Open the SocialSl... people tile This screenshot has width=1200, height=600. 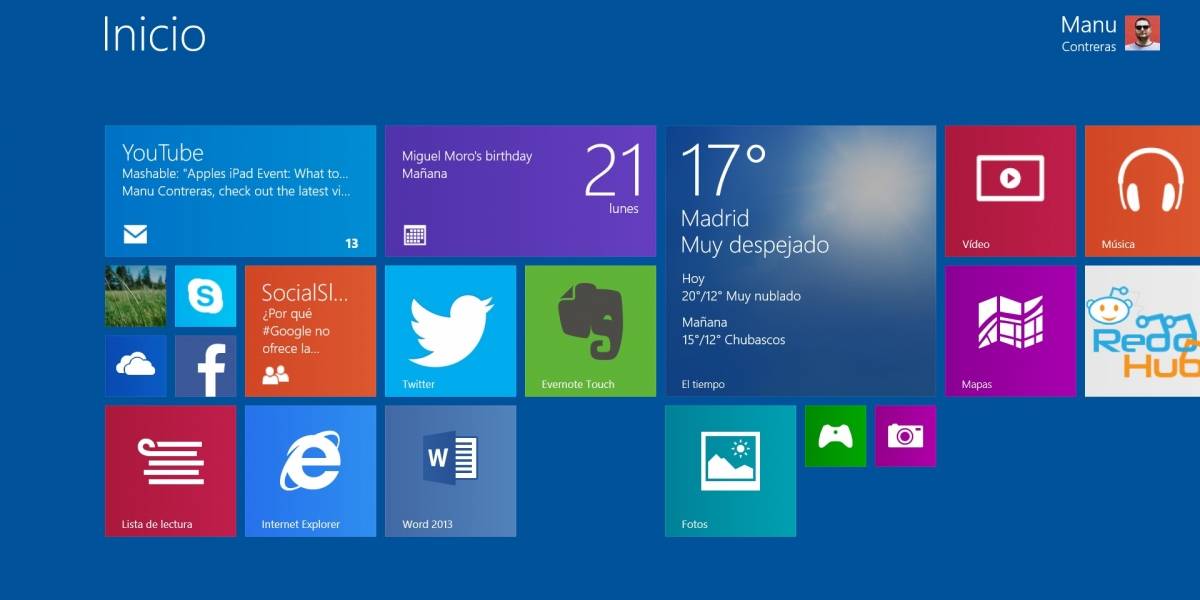[x=310, y=331]
